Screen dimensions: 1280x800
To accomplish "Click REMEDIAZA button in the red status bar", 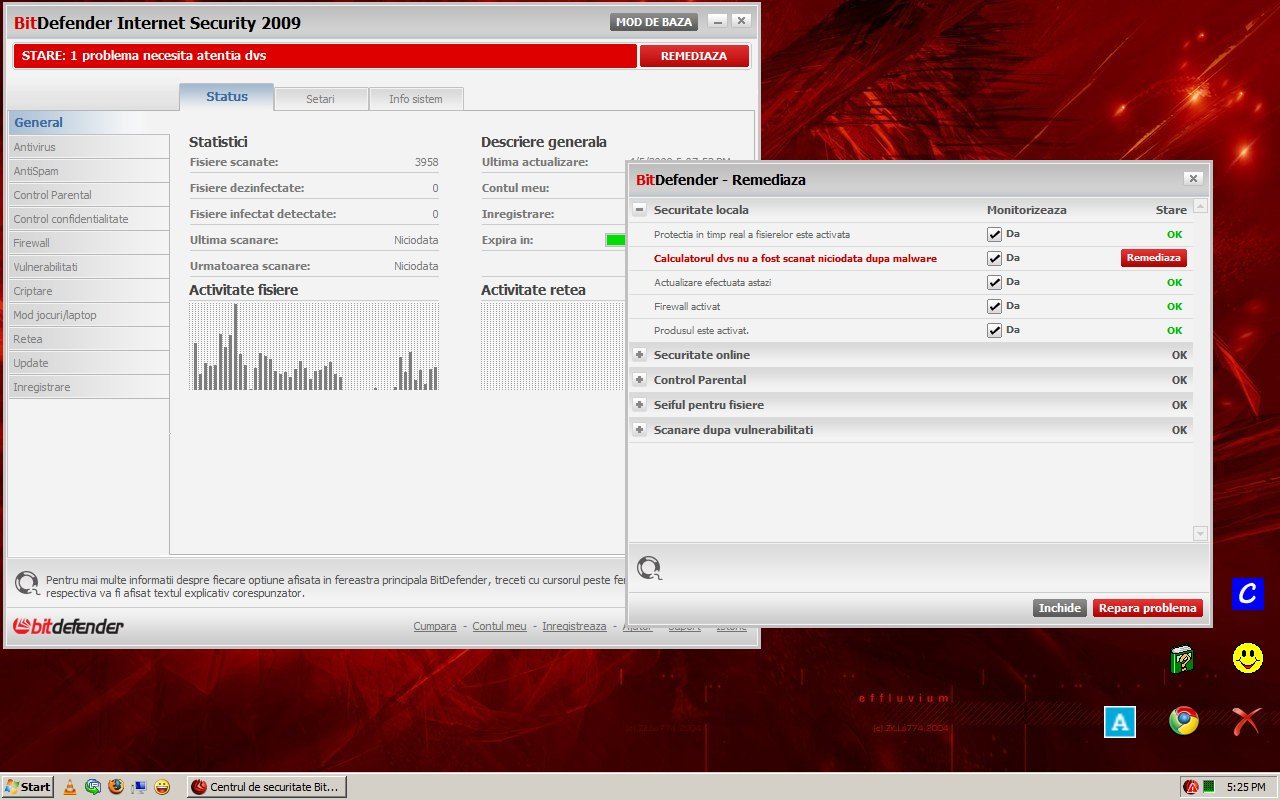I will coord(694,56).
